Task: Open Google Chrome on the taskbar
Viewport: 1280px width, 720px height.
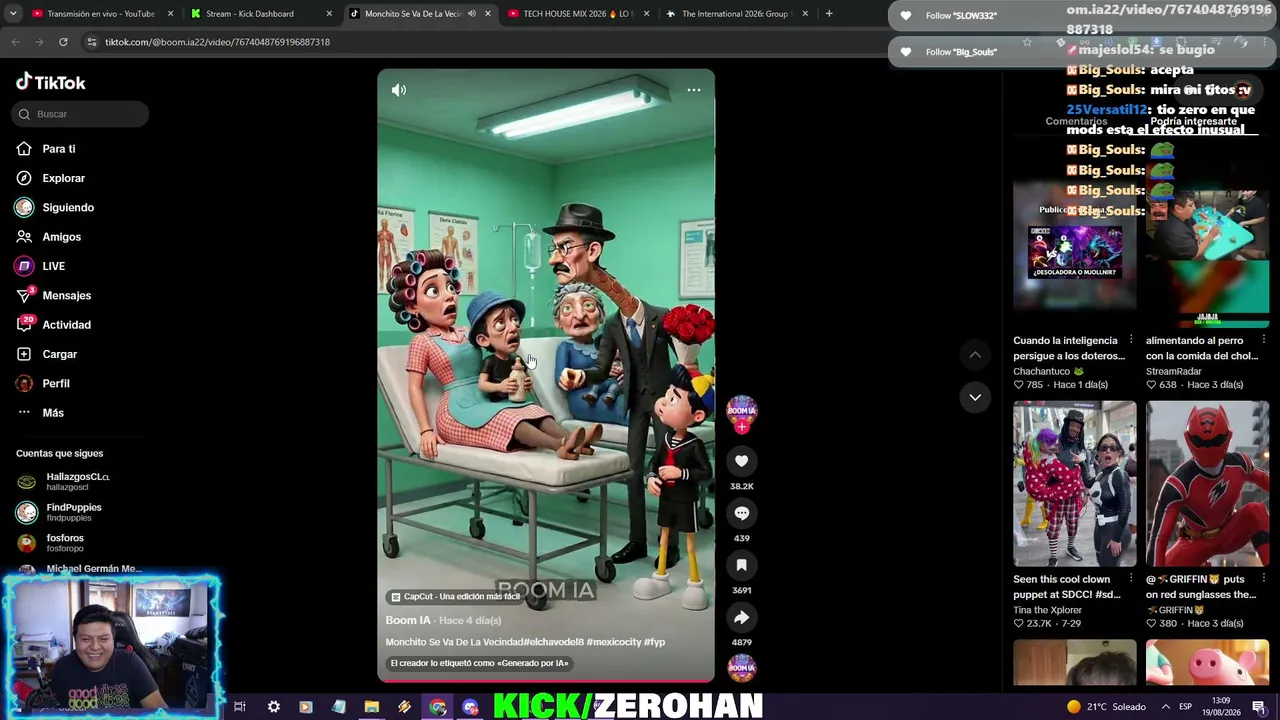Action: tap(438, 707)
